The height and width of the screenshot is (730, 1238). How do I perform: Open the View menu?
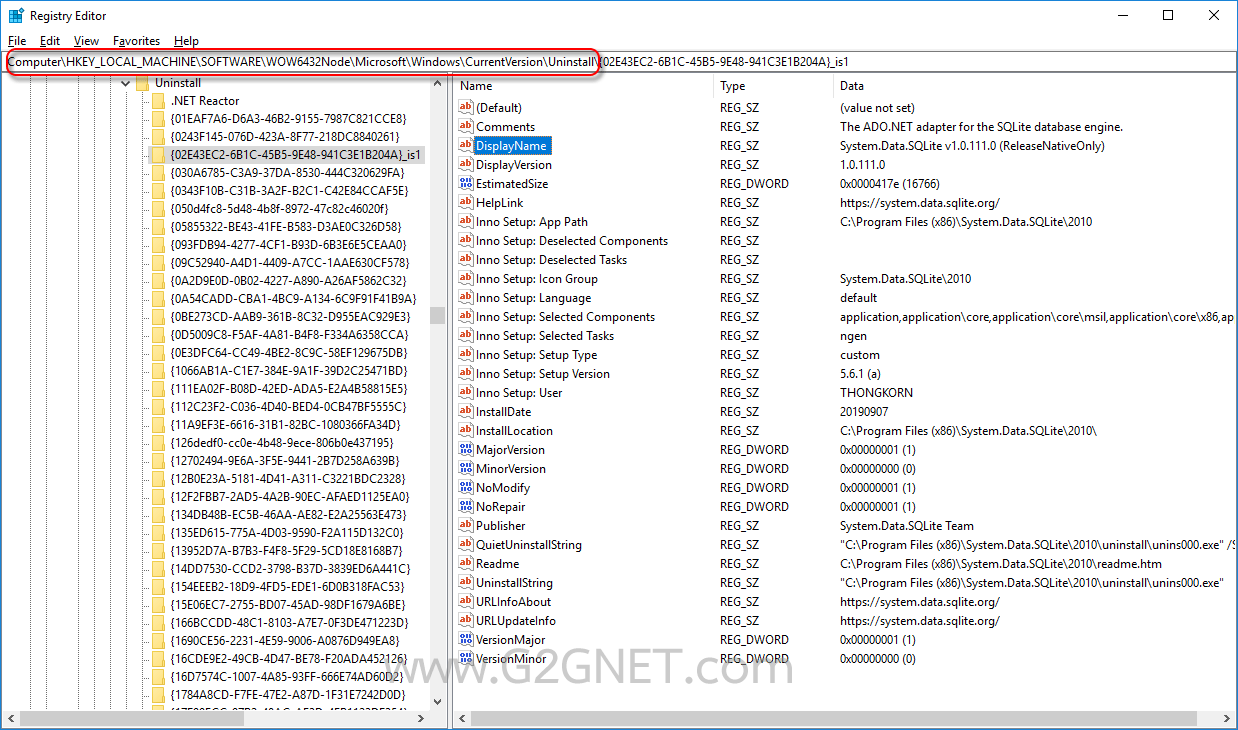point(87,41)
